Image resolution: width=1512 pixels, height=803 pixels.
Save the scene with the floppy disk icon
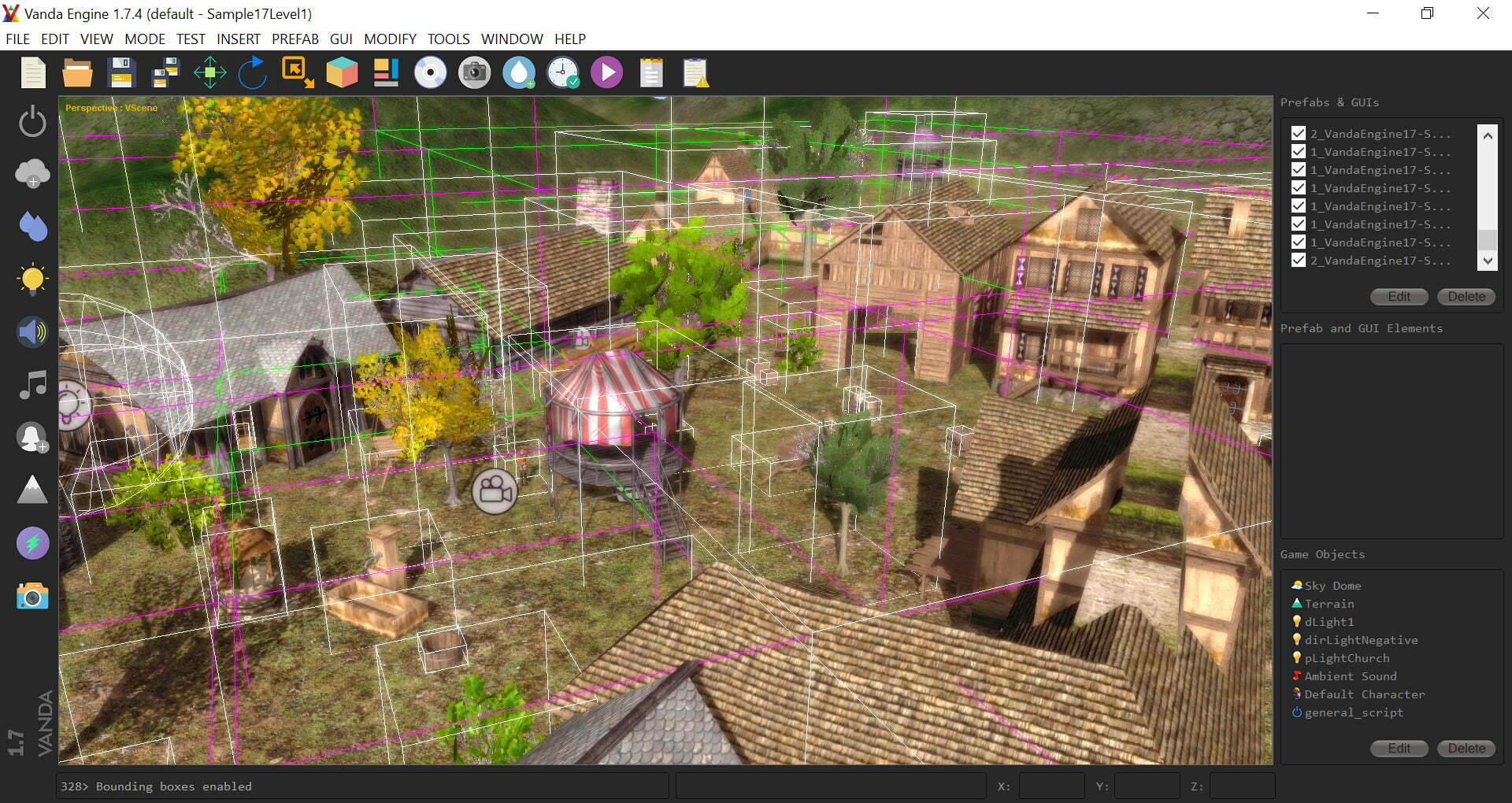(120, 72)
